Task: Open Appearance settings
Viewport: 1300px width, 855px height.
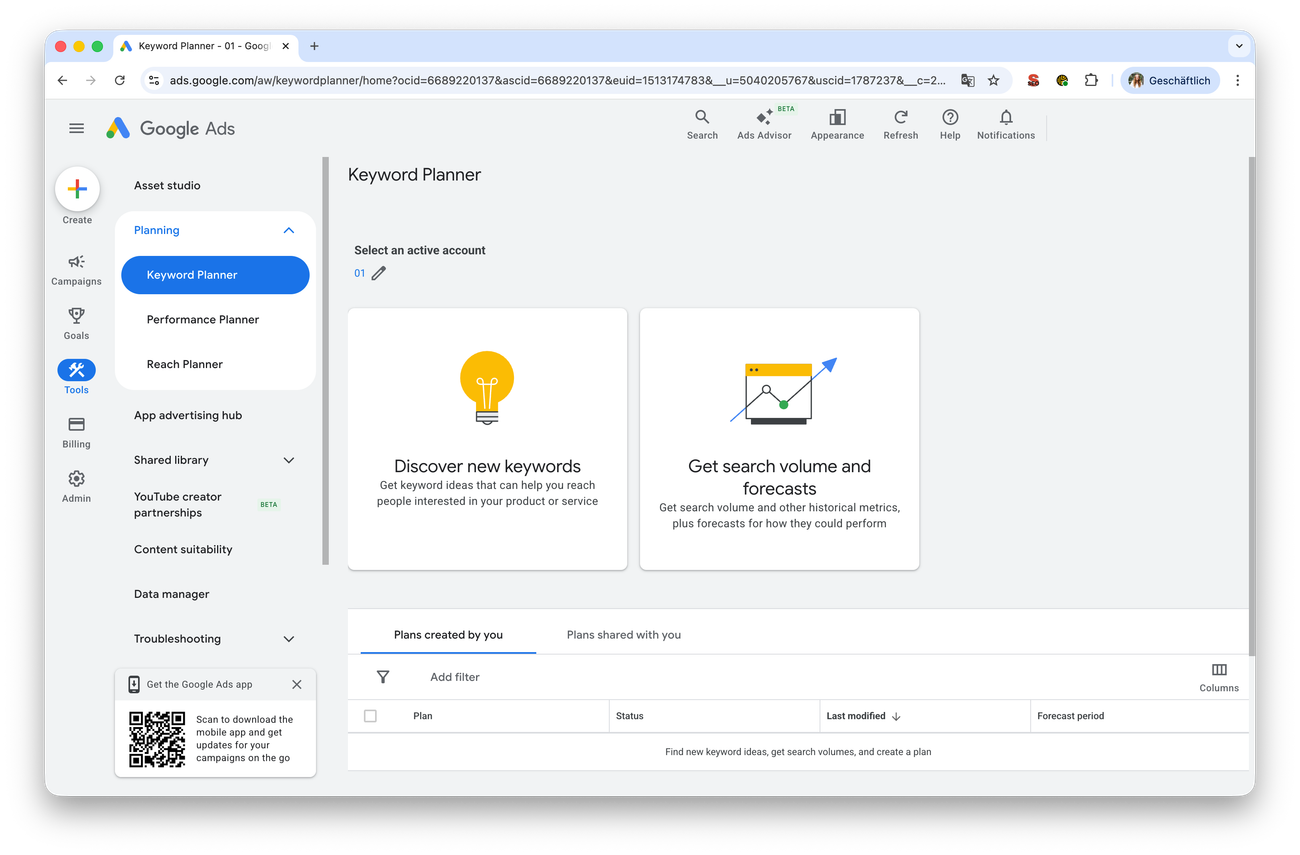Action: (x=837, y=125)
